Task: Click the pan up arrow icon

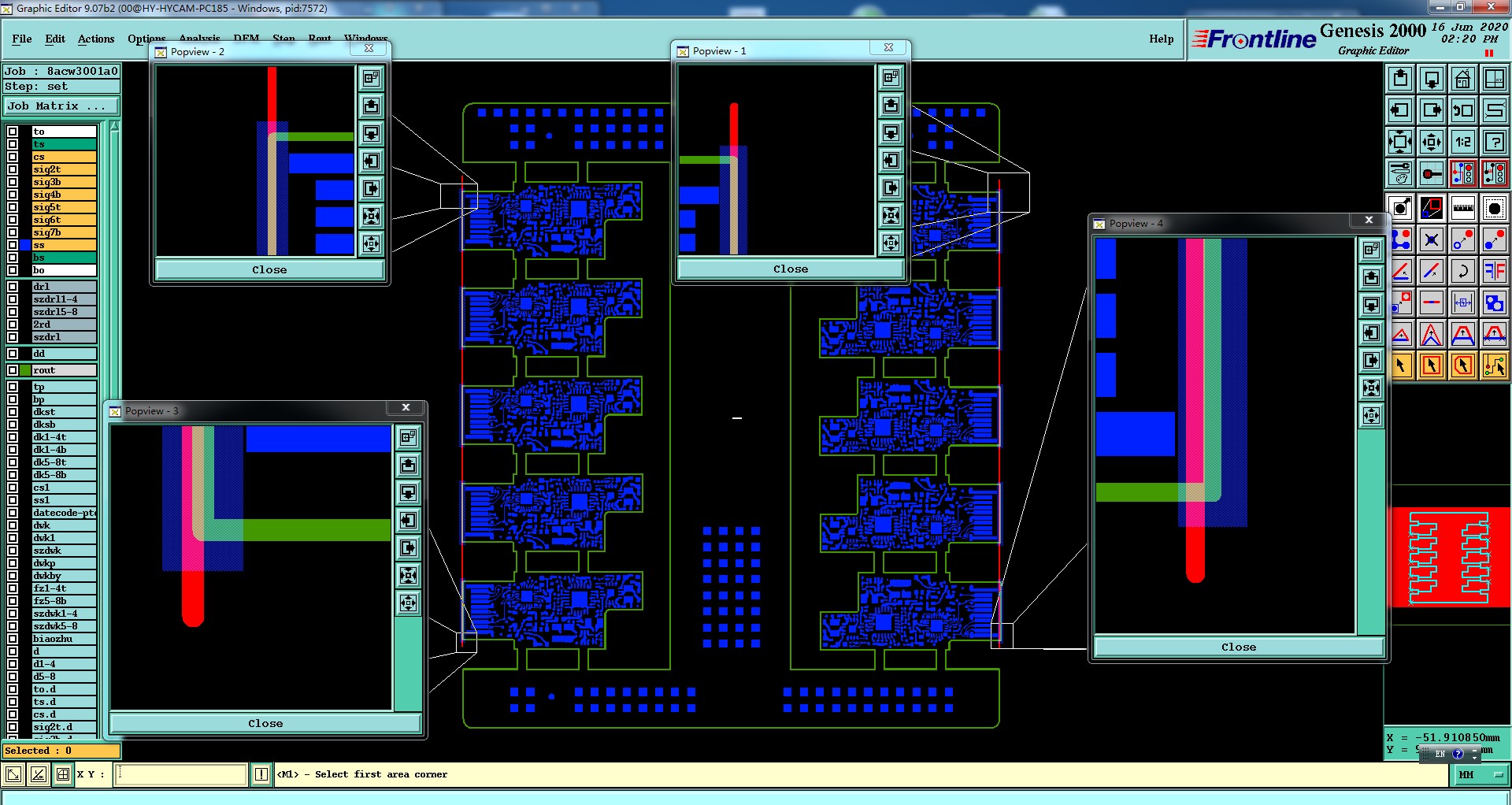Action: [1400, 79]
